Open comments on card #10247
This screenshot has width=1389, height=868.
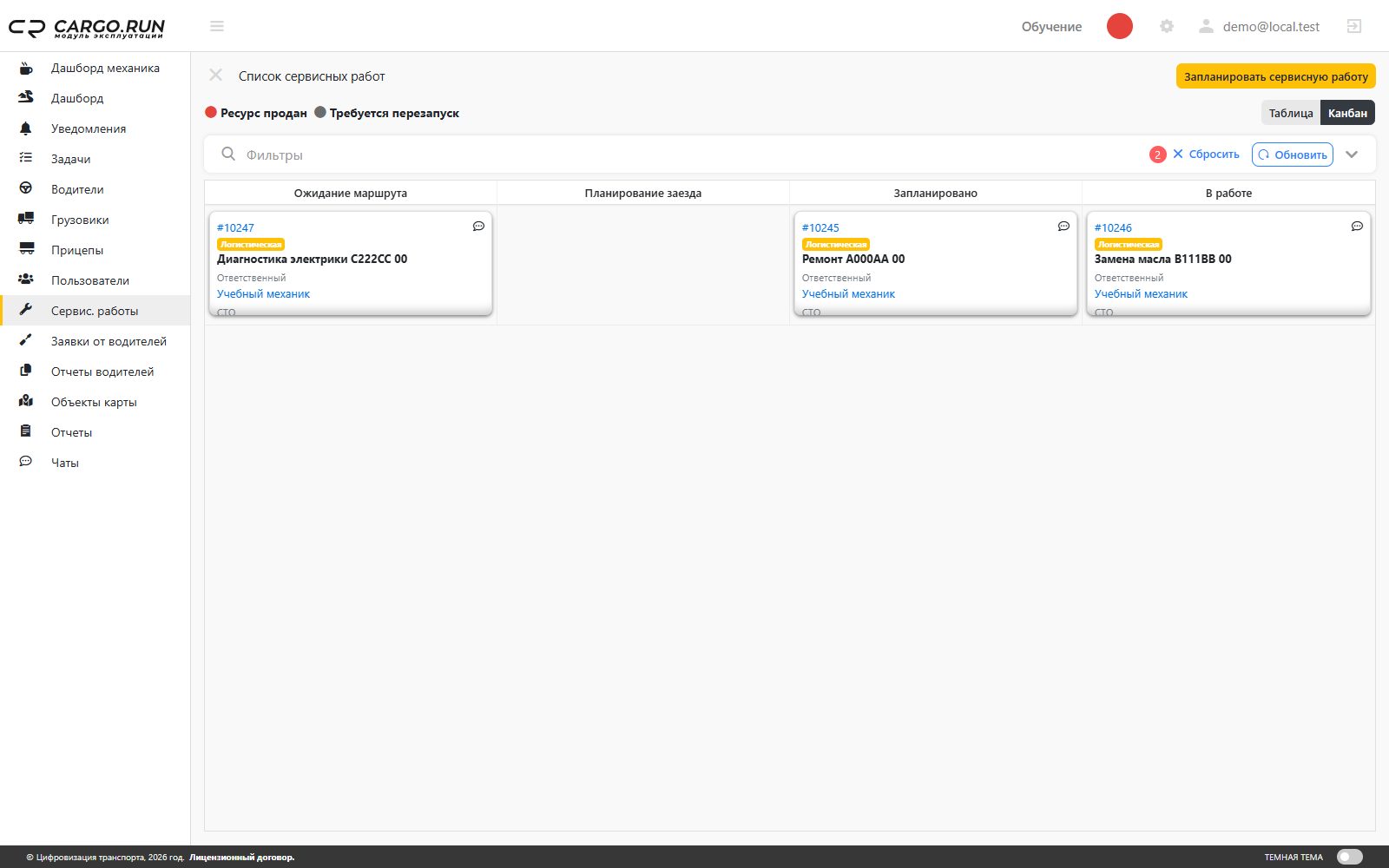478,227
